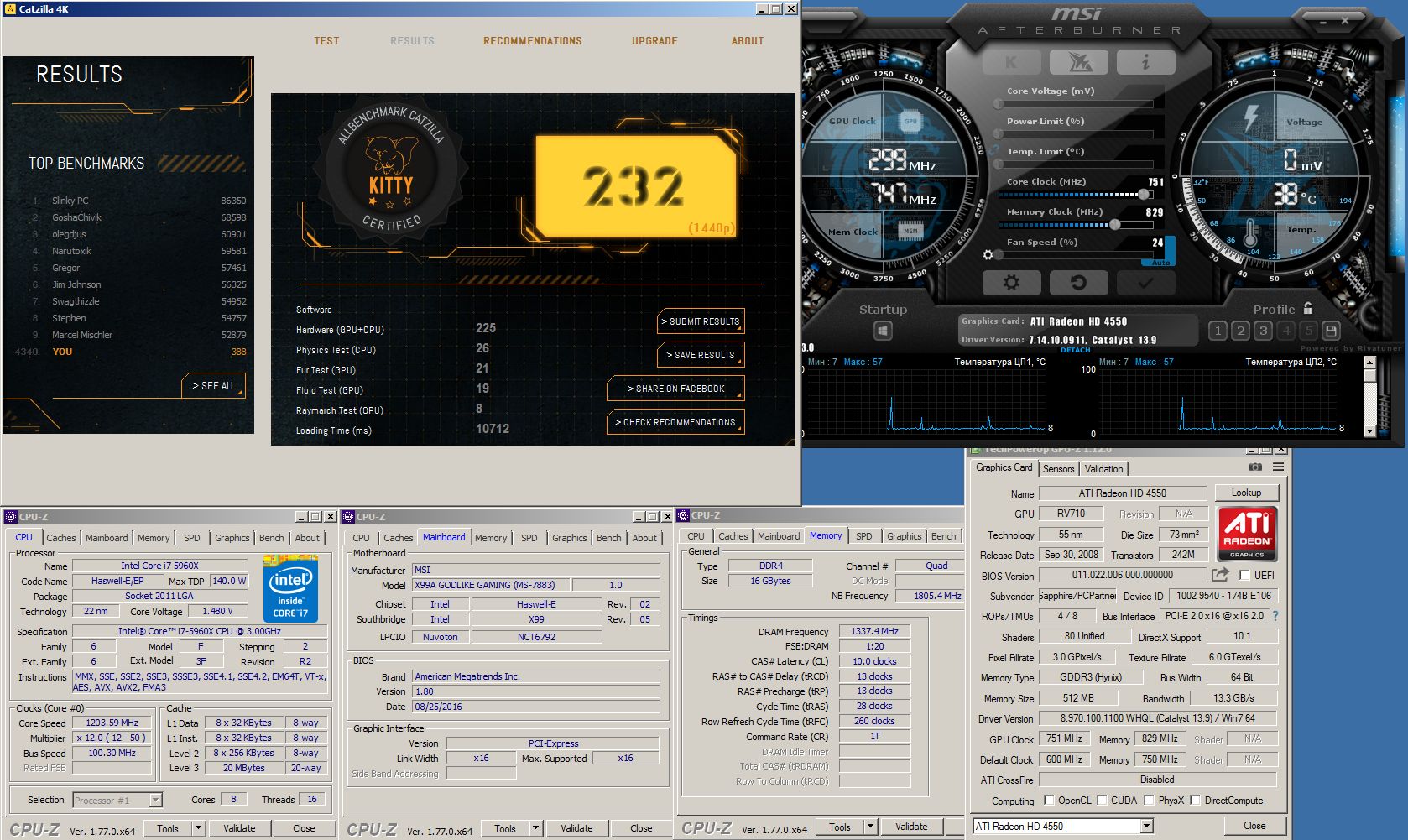Screen dimensions: 1408x840
Task: Click the Memory Clock slider handle
Action: (x=1114, y=224)
